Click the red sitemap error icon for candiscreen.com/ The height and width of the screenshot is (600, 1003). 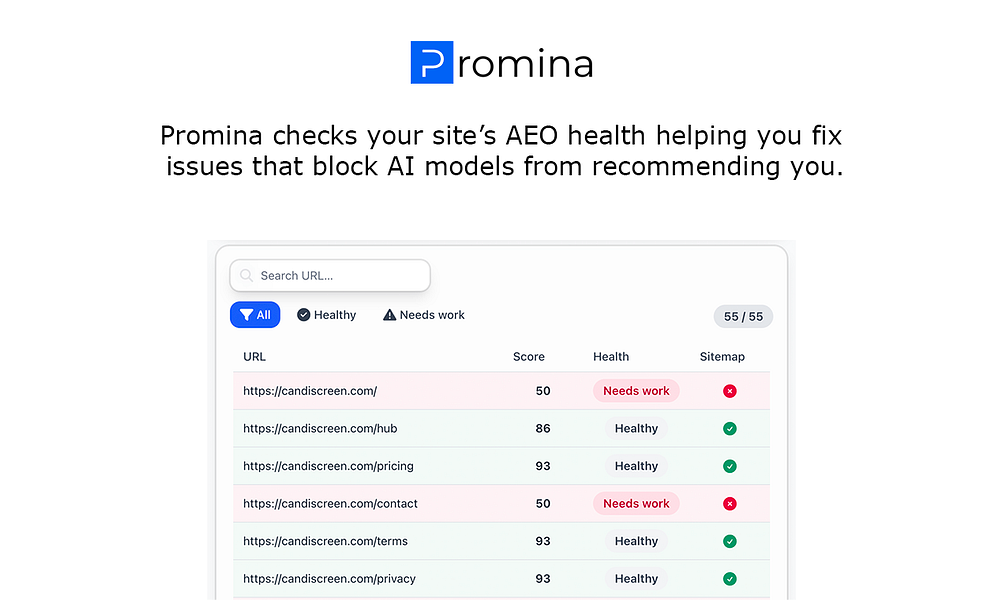click(x=729, y=391)
